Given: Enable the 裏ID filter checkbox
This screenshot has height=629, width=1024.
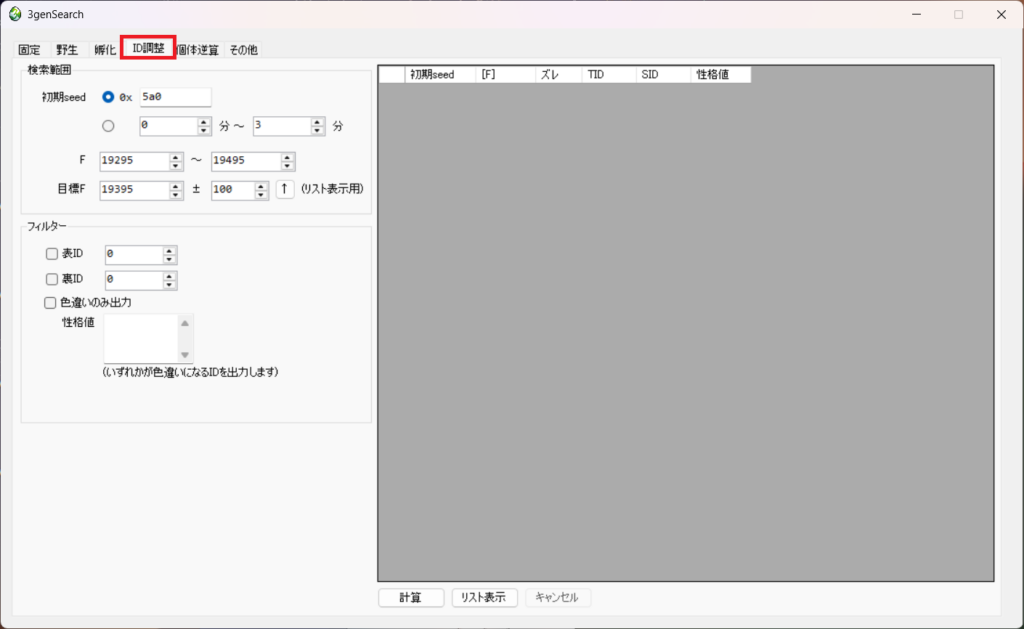Looking at the screenshot, I should pyautogui.click(x=51, y=278).
